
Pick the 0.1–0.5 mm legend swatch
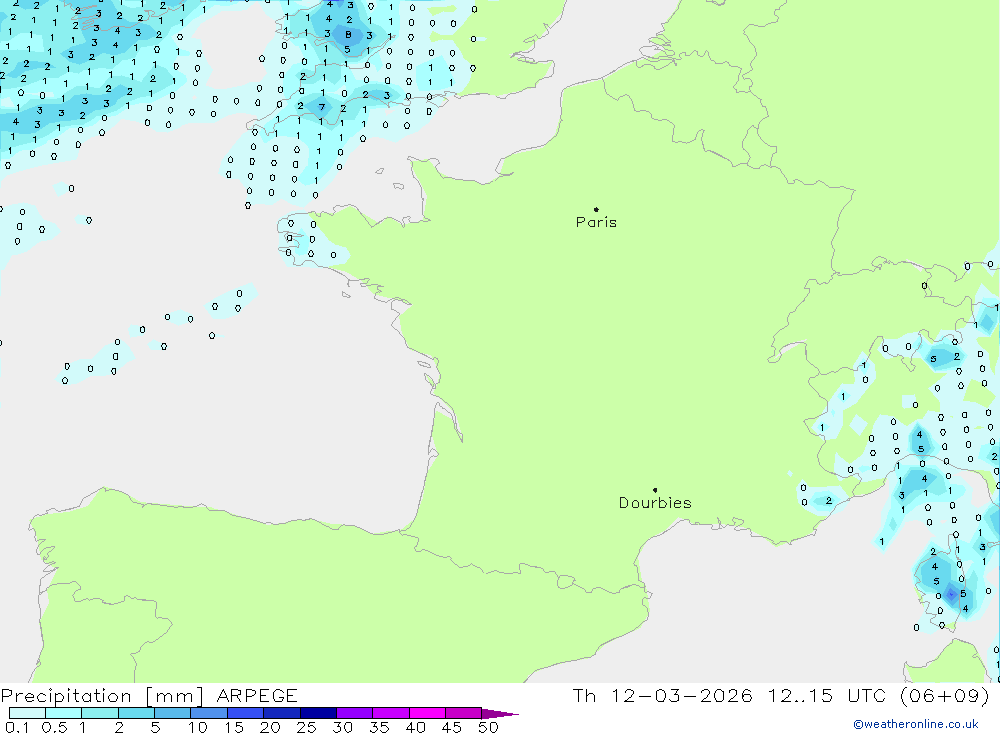[27, 713]
